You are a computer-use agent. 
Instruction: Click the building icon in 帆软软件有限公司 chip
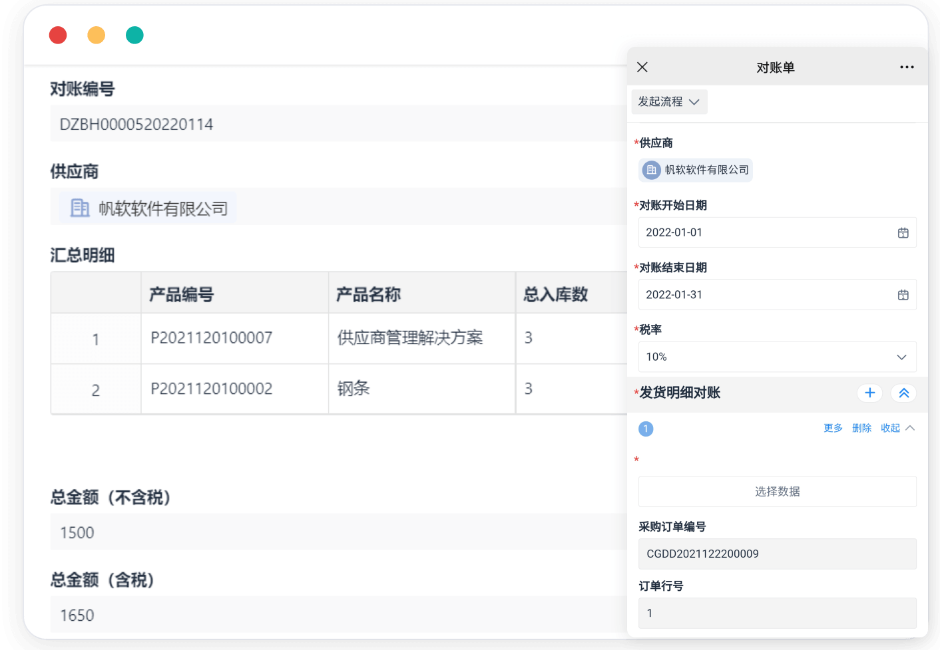click(651, 170)
